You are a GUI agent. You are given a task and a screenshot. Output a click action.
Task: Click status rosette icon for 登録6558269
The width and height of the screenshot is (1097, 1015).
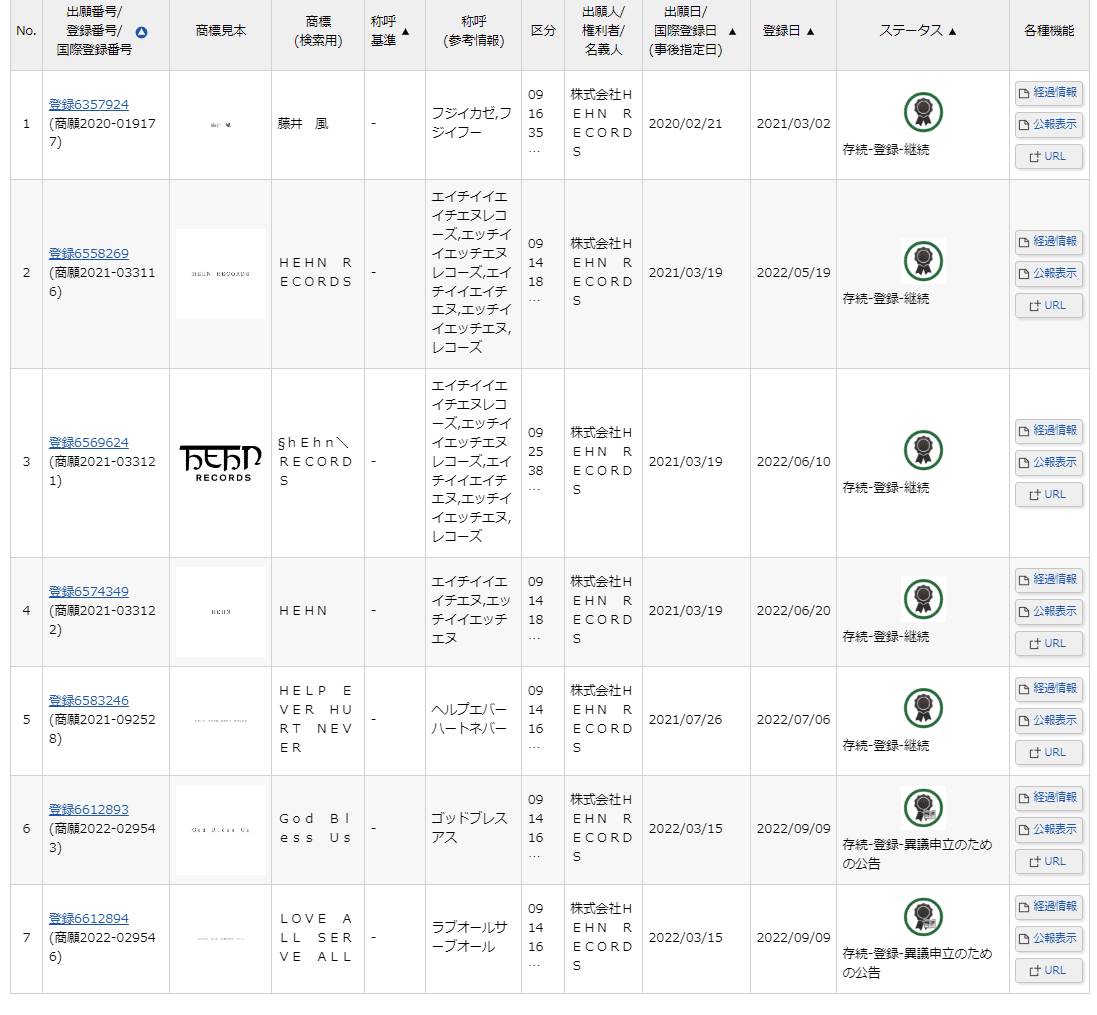click(923, 261)
